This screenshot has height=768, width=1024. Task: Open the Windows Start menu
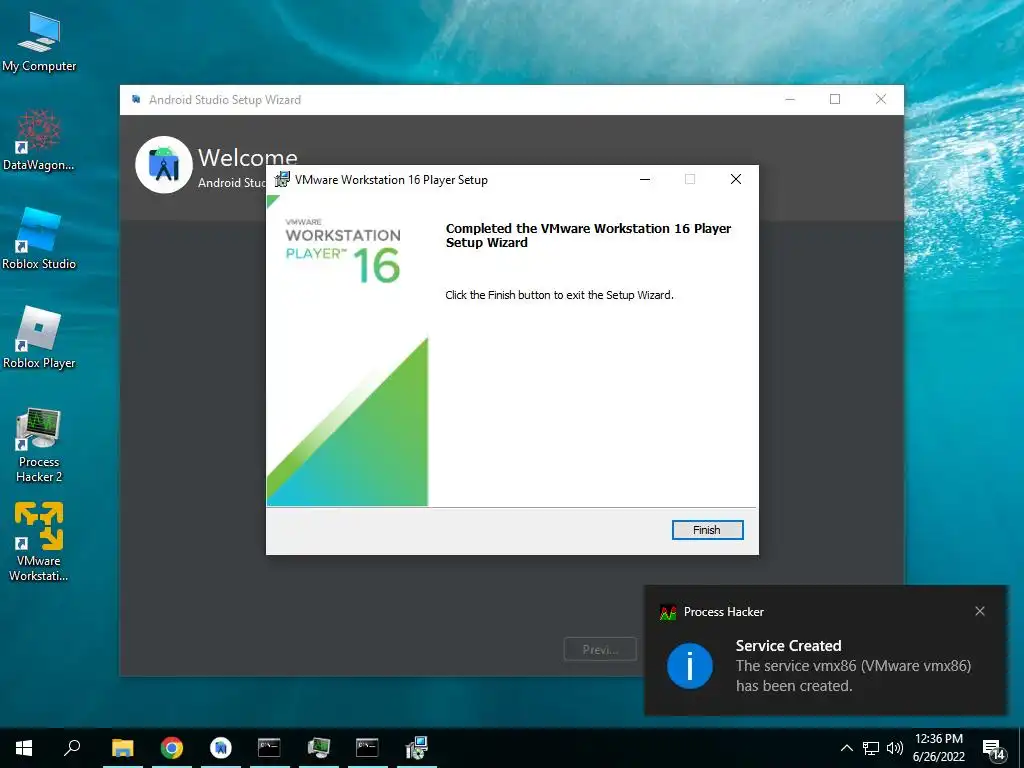(x=24, y=748)
